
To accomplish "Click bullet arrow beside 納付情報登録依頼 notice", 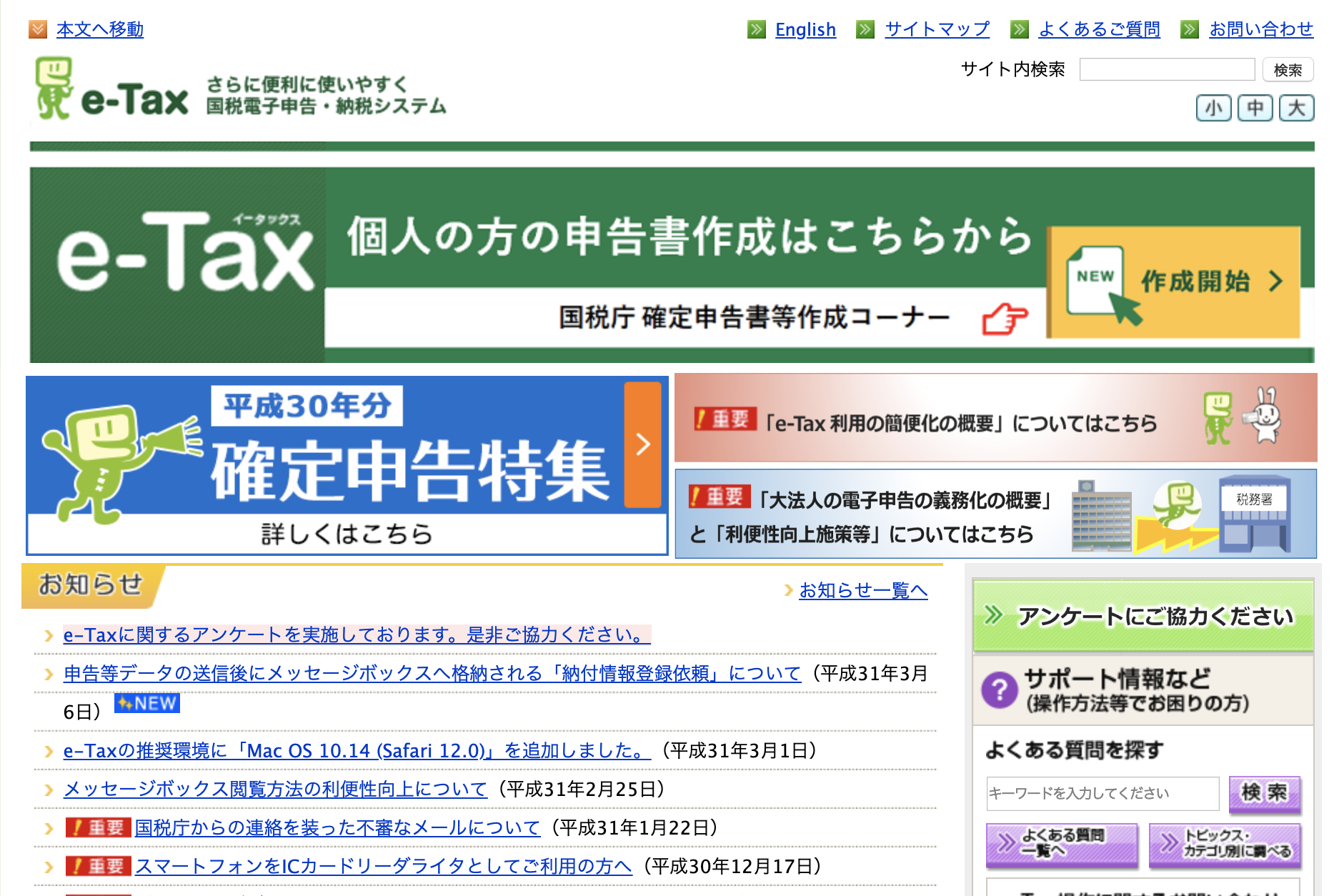I will (x=49, y=674).
